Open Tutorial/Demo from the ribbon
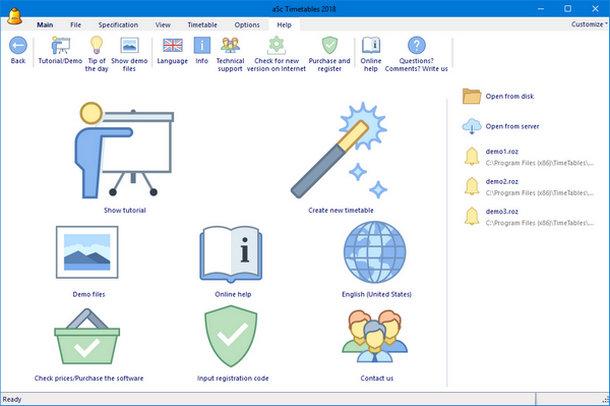Image resolution: width=610 pixels, height=406 pixels. pyautogui.click(x=60, y=51)
